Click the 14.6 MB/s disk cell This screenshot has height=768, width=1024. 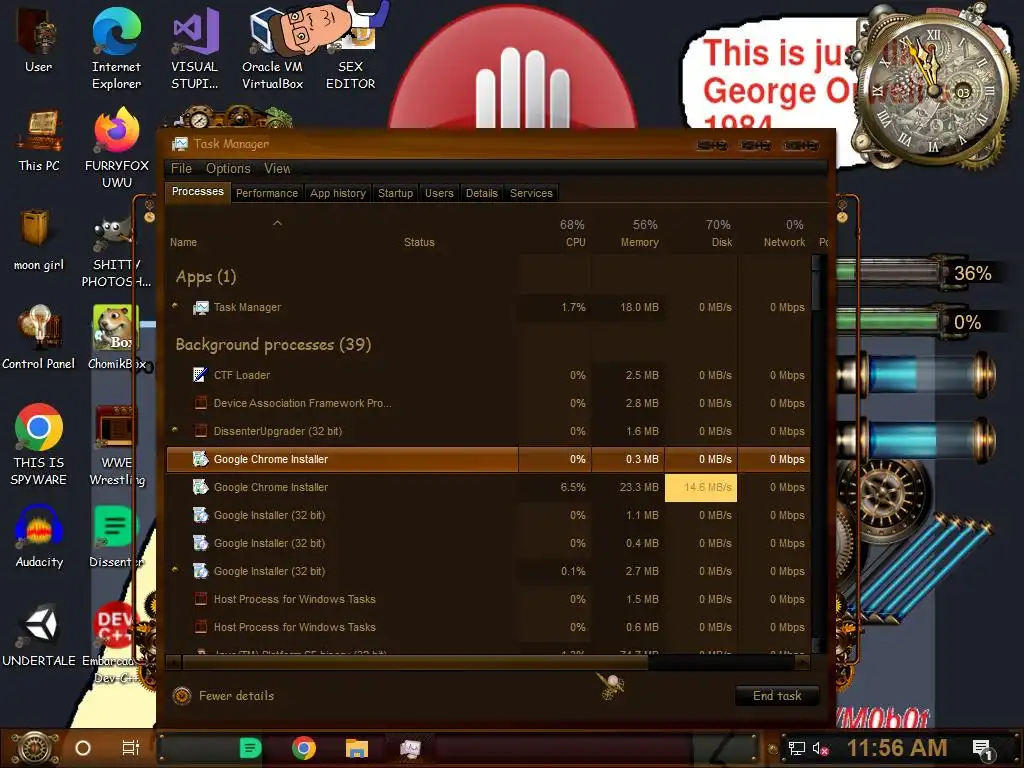click(x=701, y=488)
